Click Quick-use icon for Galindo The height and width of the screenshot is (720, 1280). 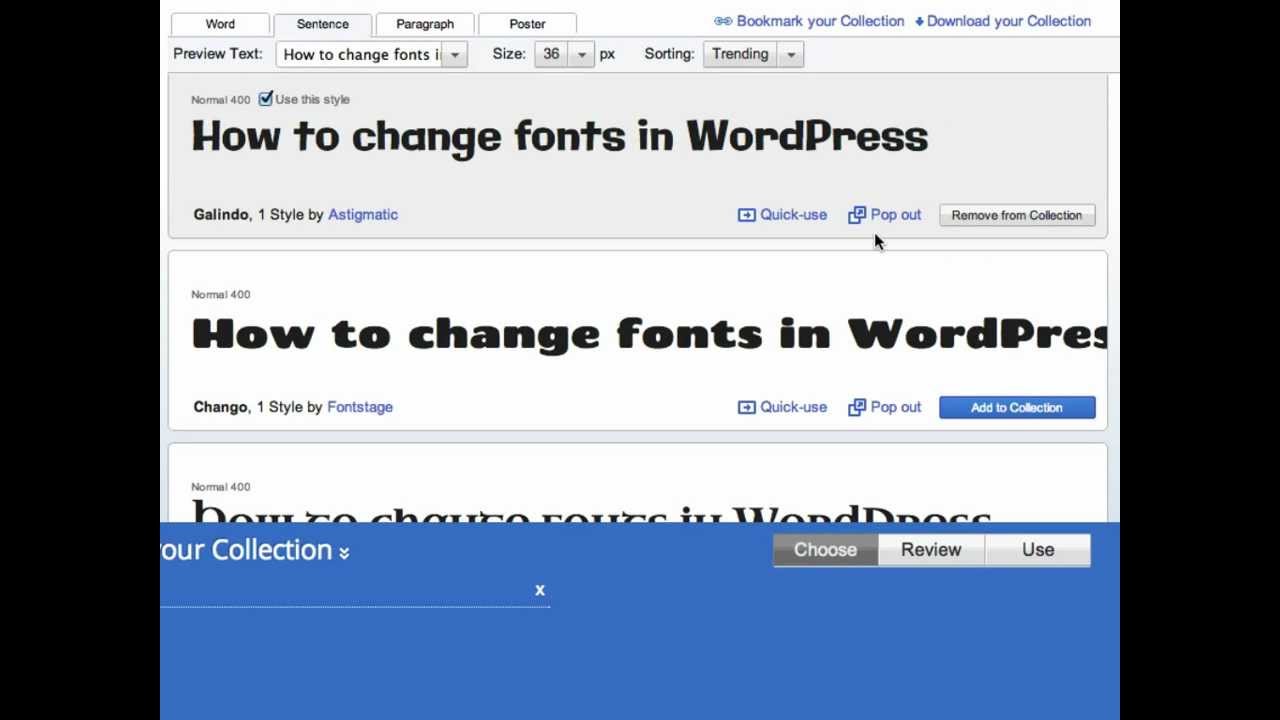pos(746,215)
